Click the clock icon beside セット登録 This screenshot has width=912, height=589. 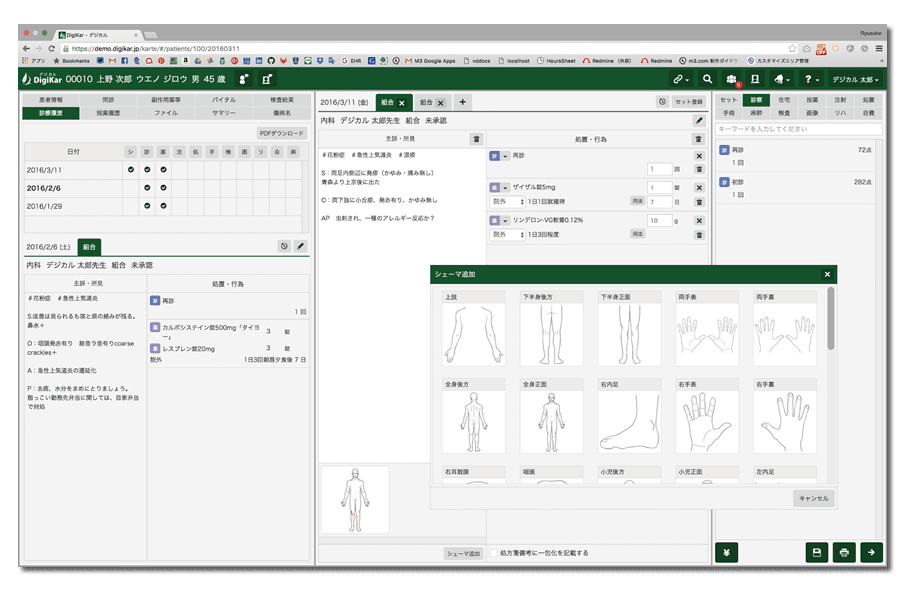coord(662,102)
